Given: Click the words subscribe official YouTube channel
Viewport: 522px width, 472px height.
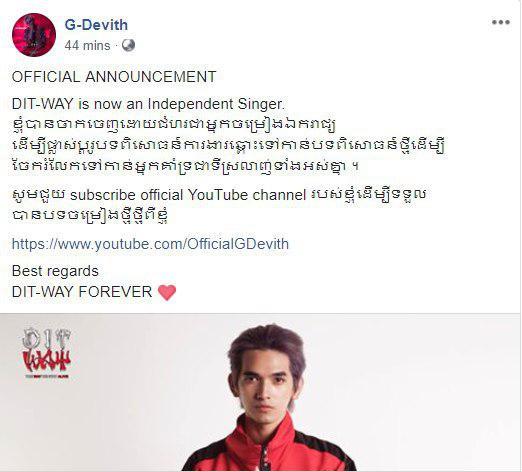Looking at the screenshot, I should tap(188, 195).
